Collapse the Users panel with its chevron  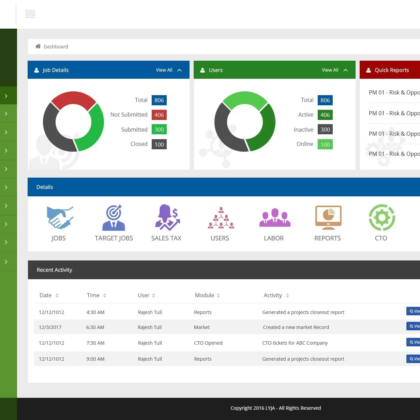click(x=346, y=70)
